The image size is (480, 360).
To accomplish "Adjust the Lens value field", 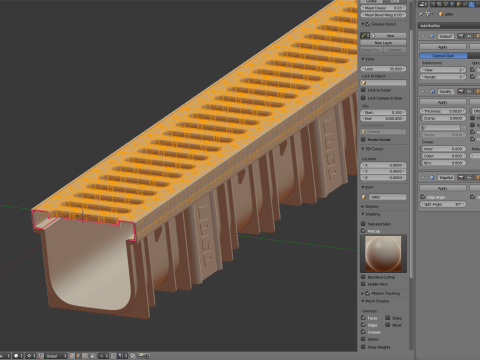I will [x=384, y=69].
